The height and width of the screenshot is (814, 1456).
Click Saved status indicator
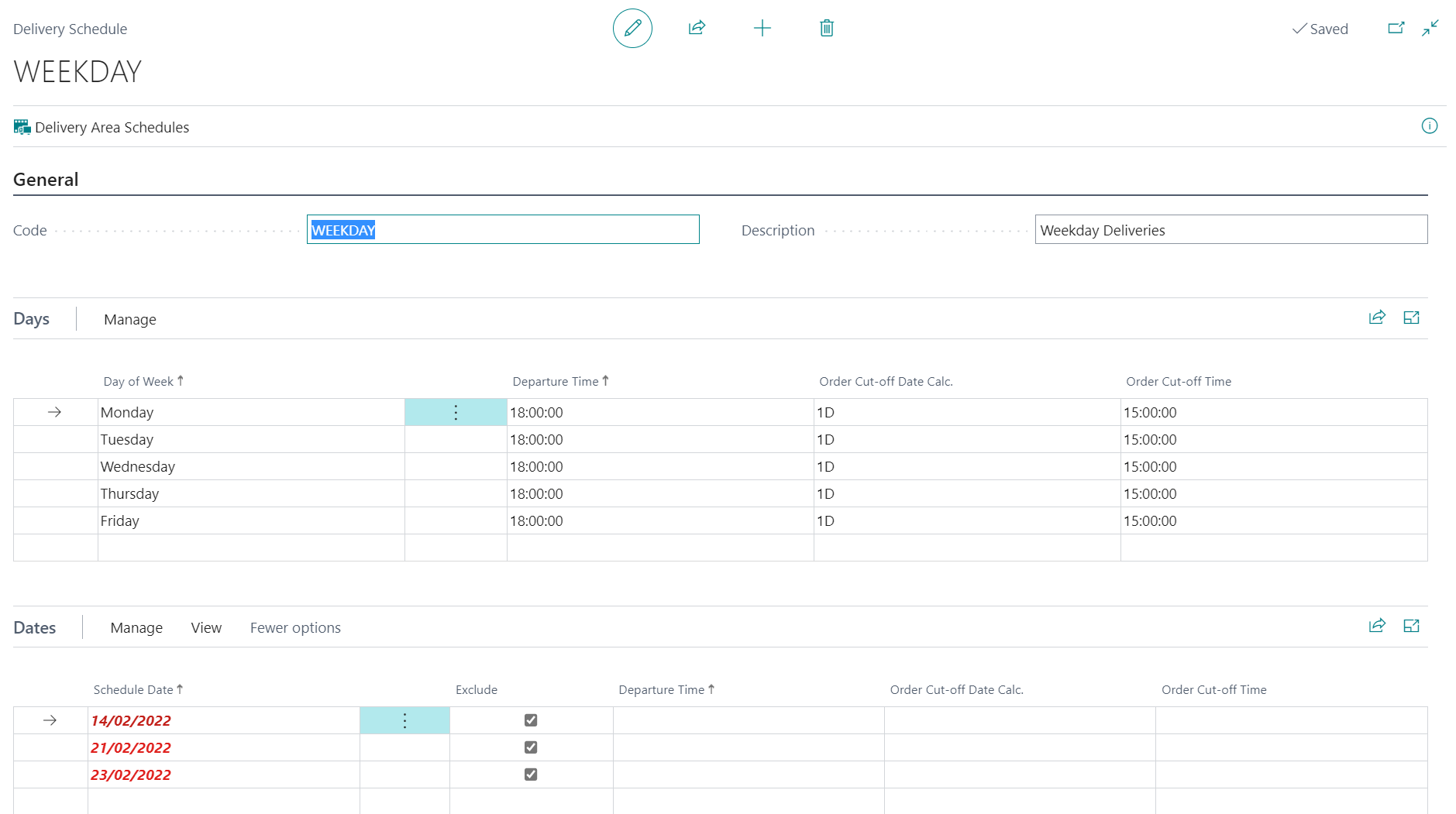pos(1320,29)
